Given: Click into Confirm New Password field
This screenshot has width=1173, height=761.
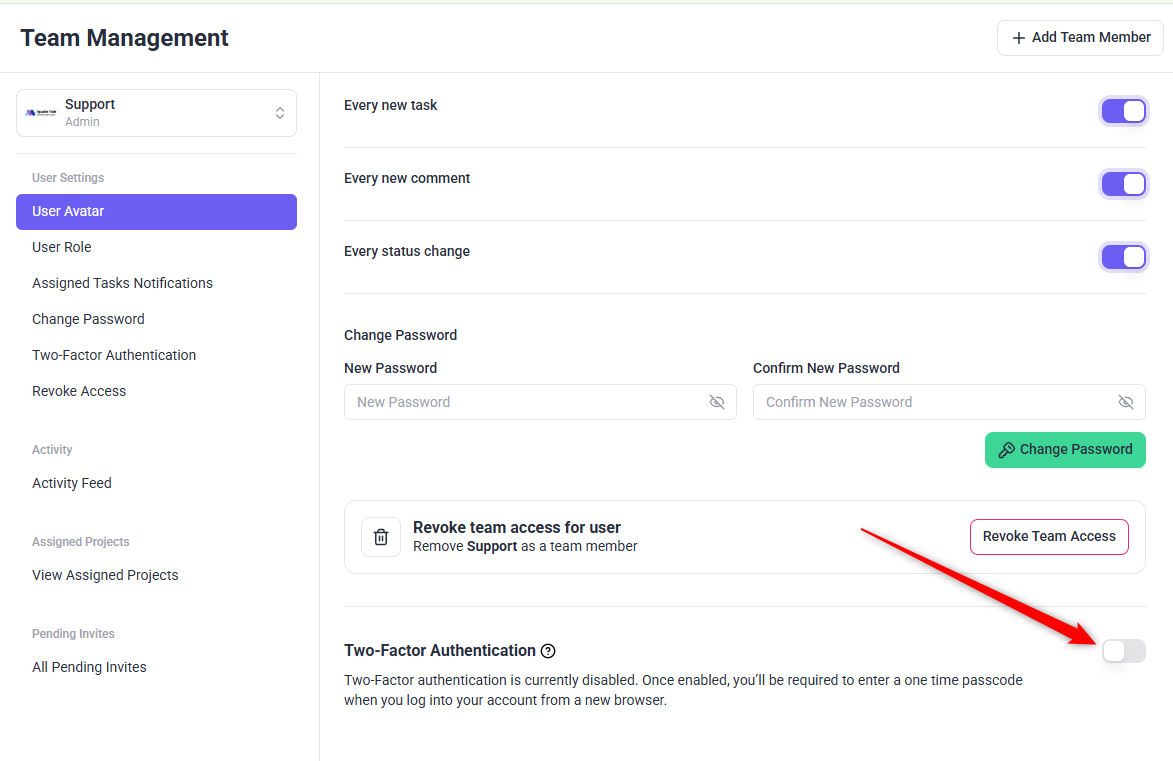Looking at the screenshot, I should [x=935, y=402].
